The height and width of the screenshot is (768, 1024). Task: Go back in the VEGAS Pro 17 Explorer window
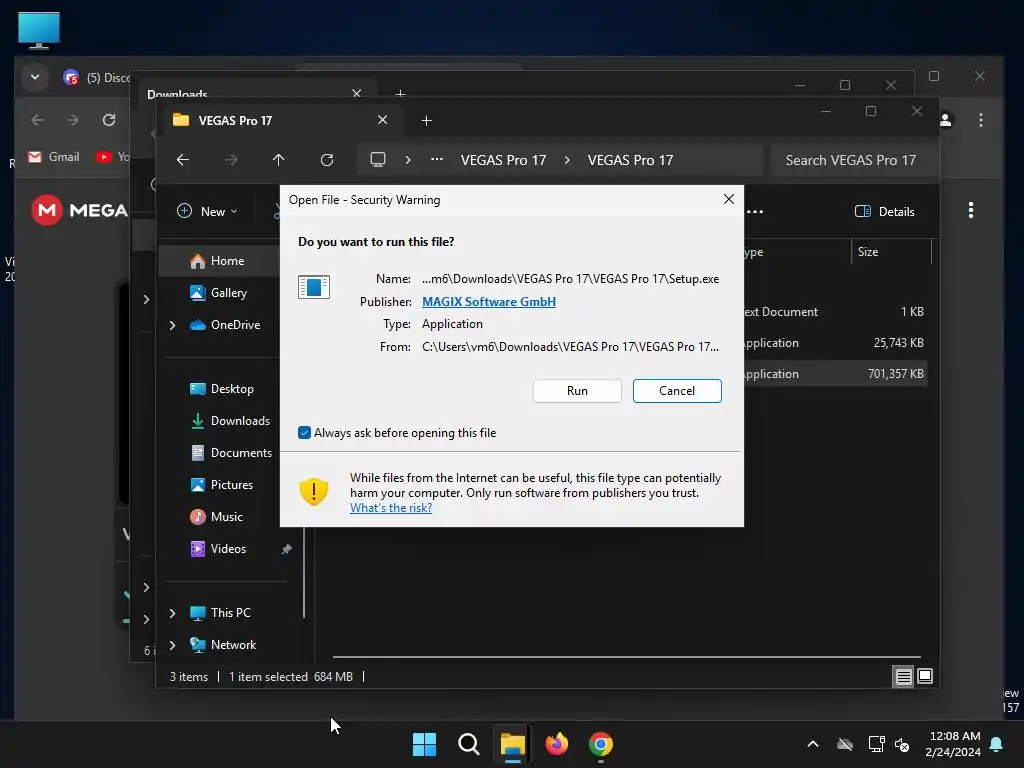183,160
